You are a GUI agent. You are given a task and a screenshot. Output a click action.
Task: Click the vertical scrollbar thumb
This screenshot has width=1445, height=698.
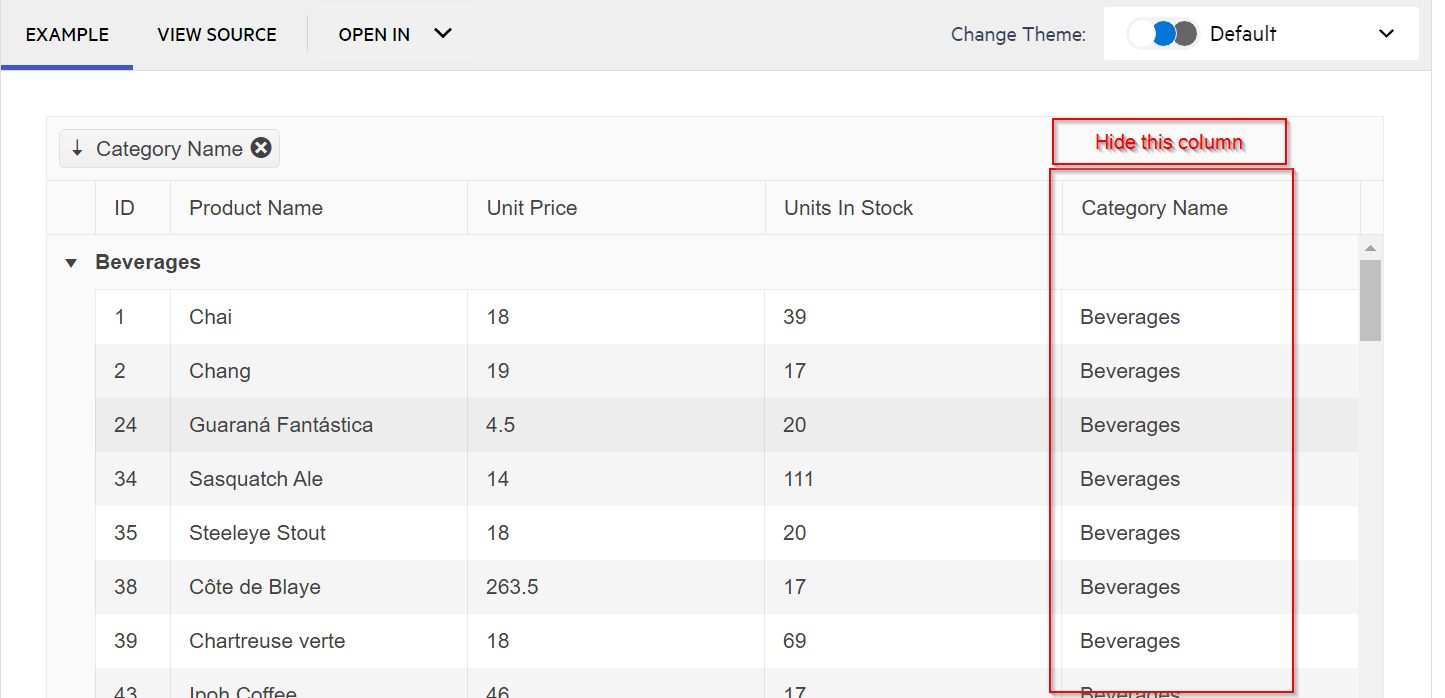click(x=1370, y=299)
